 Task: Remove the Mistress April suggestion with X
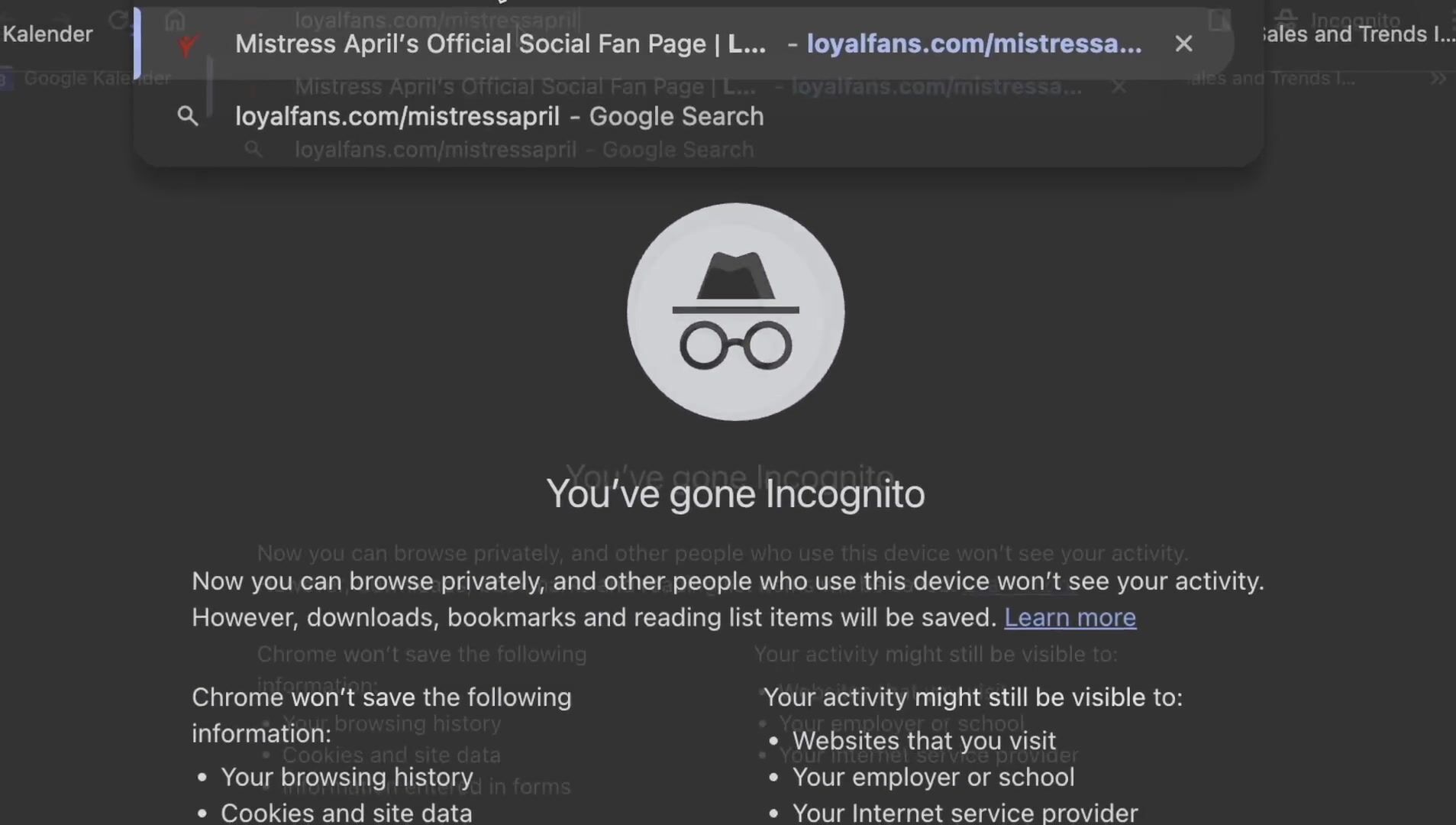coord(1183,44)
